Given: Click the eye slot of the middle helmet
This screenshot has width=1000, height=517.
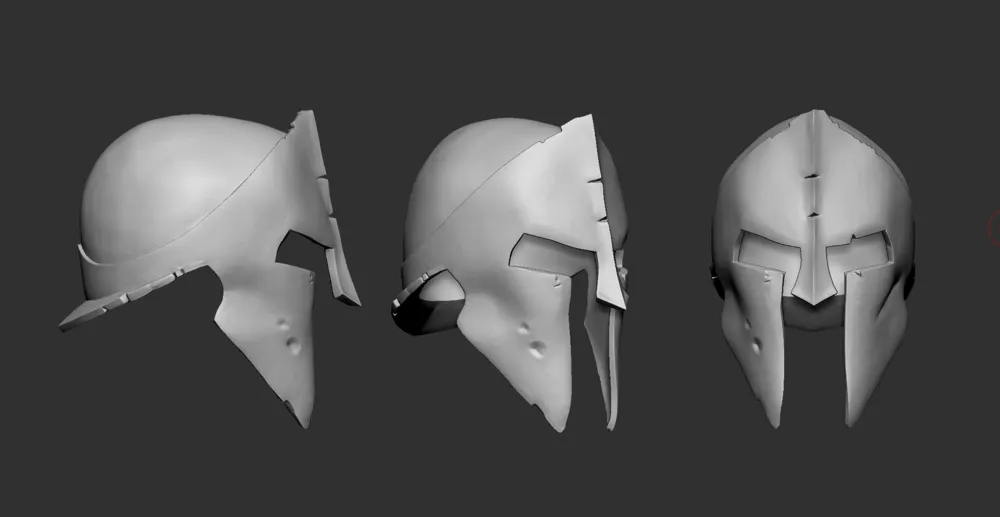Looking at the screenshot, I should click(550, 254).
